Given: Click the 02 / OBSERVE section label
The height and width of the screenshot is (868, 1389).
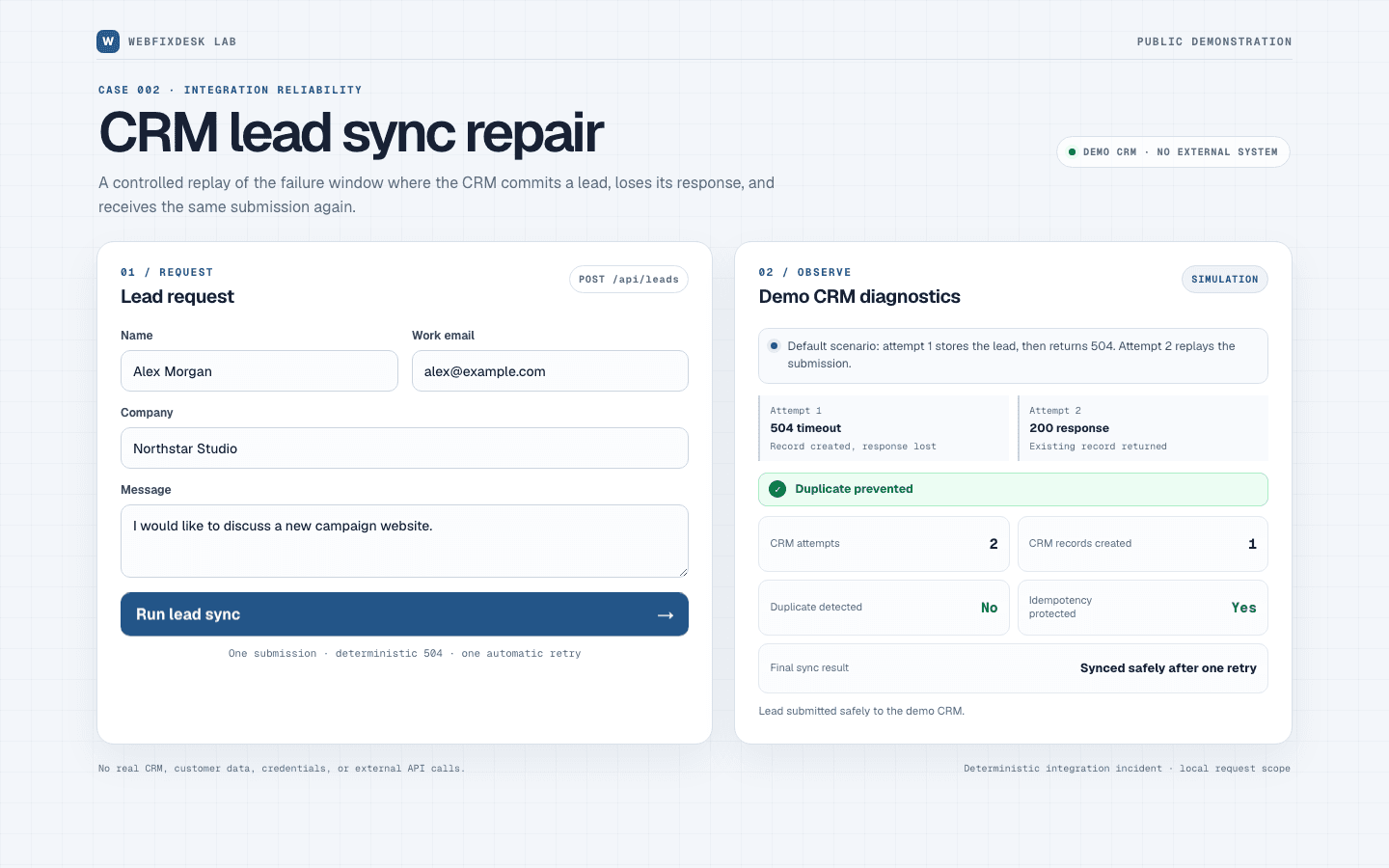Looking at the screenshot, I should [804, 272].
